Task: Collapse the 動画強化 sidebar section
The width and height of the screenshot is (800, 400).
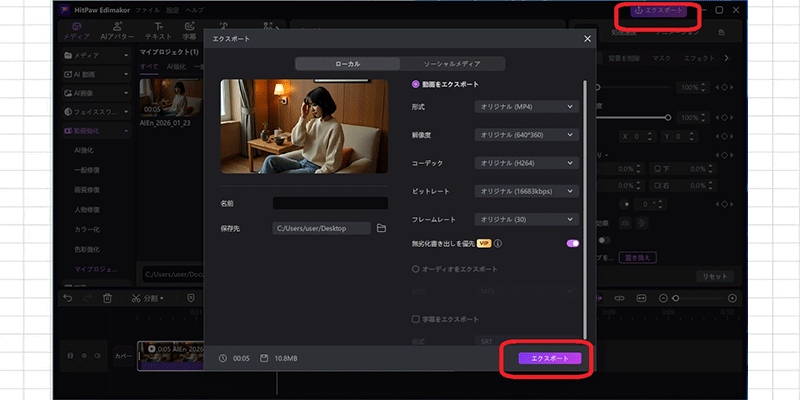Action: [96, 131]
